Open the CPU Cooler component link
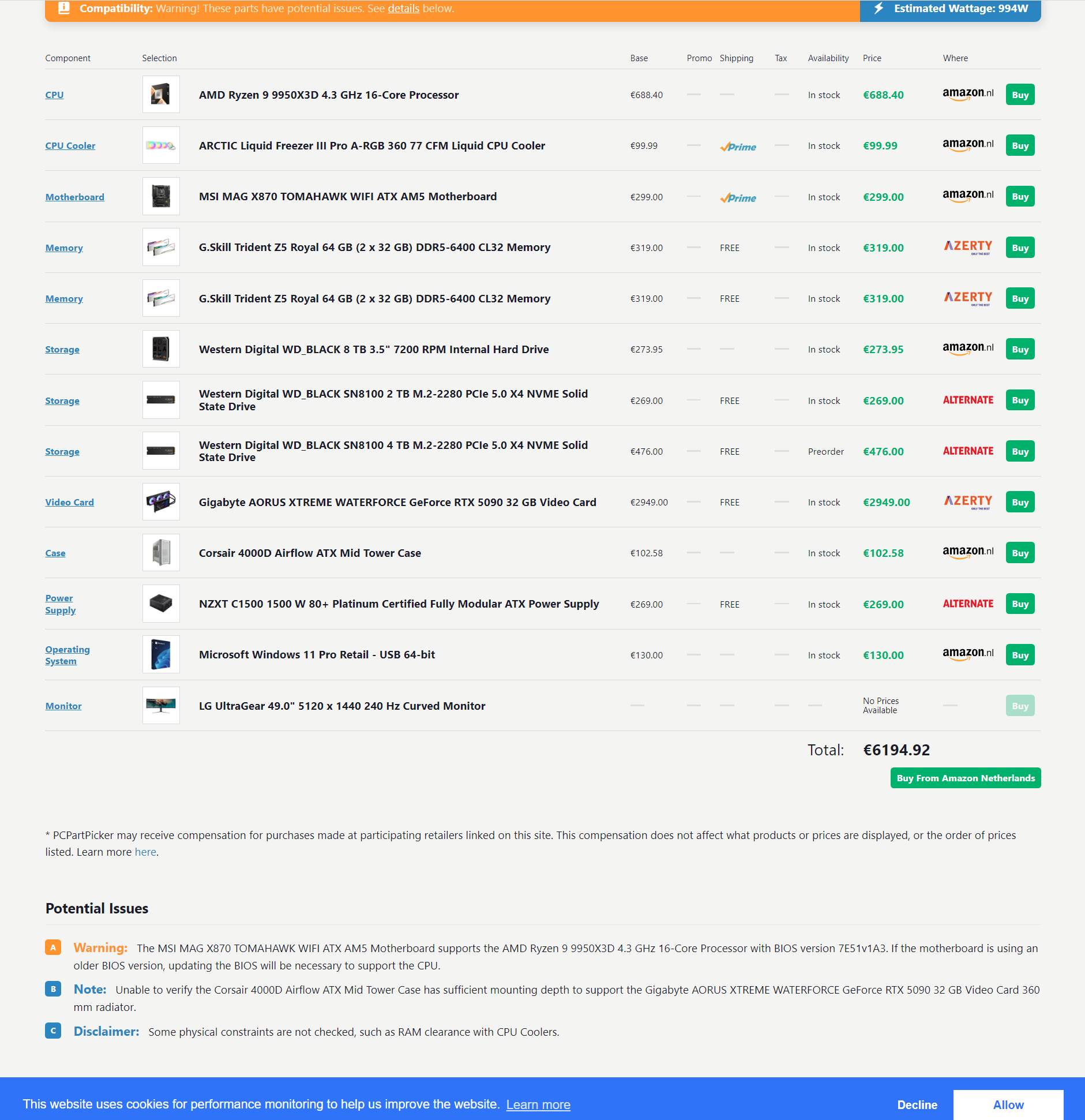Viewport: 1085px width, 1120px height. tap(70, 145)
